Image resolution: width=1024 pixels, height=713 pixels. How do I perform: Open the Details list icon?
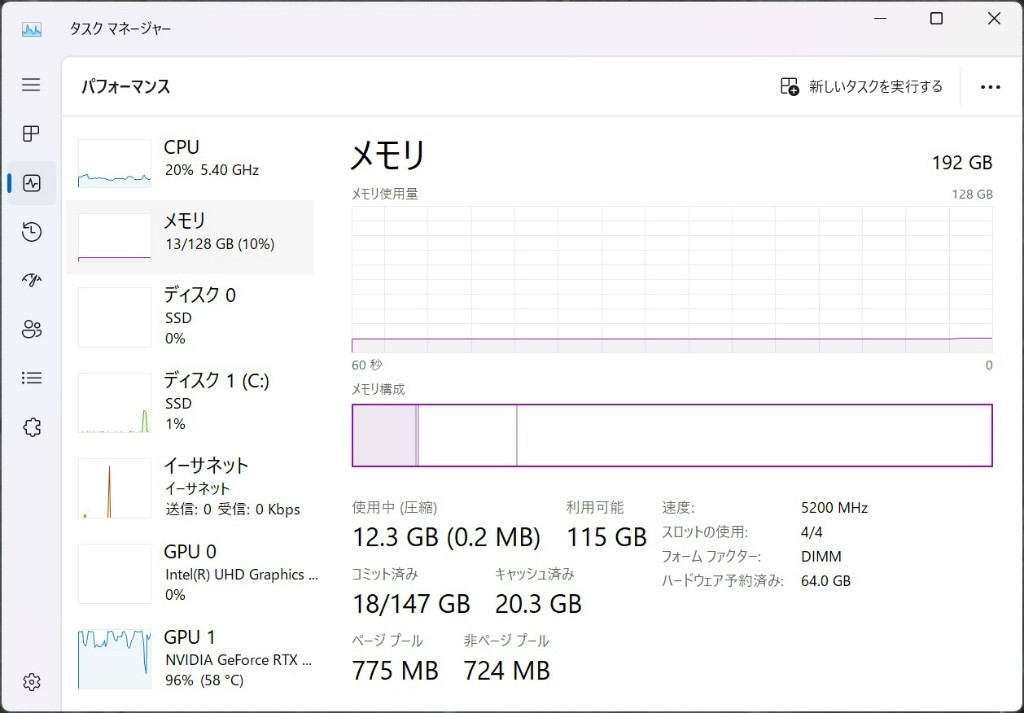coord(31,378)
